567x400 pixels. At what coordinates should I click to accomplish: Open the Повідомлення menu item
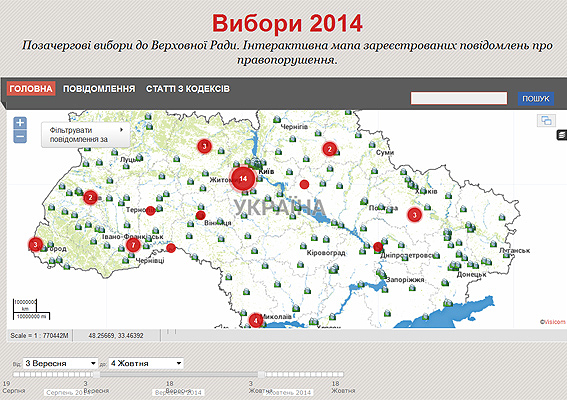[x=99, y=89]
